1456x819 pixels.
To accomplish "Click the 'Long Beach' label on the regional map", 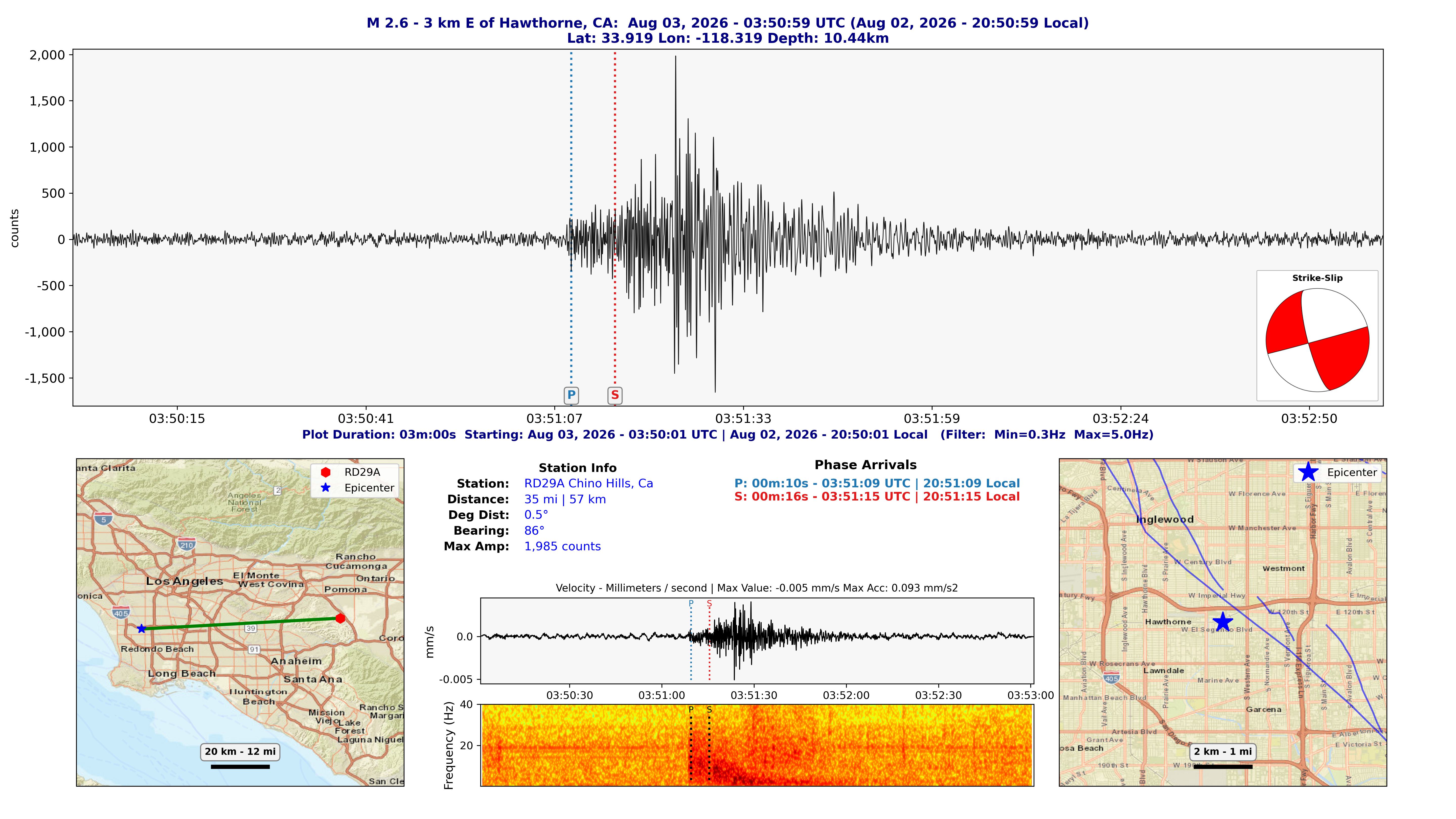I will [x=182, y=674].
